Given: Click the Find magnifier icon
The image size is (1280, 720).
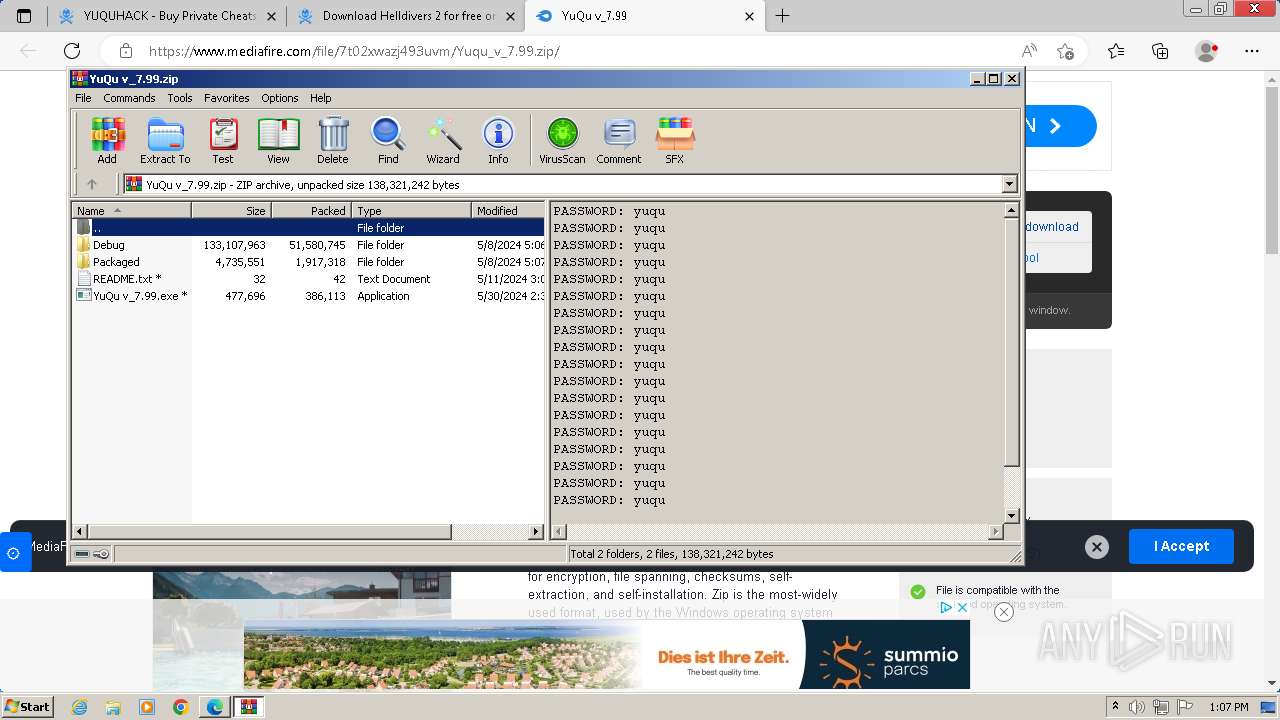Looking at the screenshot, I should coord(388,141).
